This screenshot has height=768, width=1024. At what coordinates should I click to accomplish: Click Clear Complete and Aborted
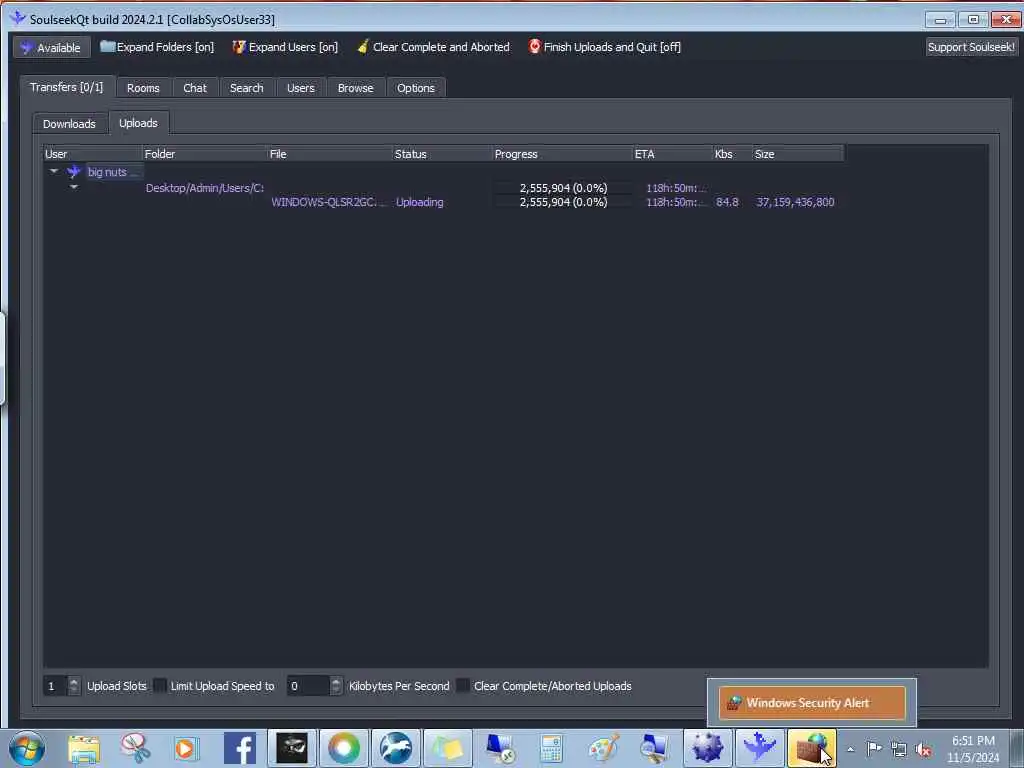coord(433,47)
